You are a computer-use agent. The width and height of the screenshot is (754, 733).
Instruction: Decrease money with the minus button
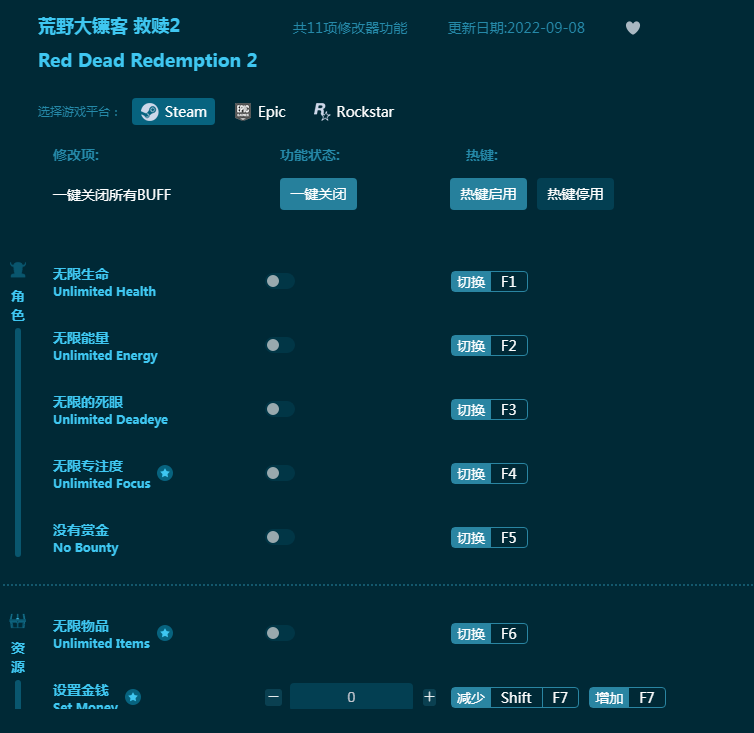click(x=274, y=697)
